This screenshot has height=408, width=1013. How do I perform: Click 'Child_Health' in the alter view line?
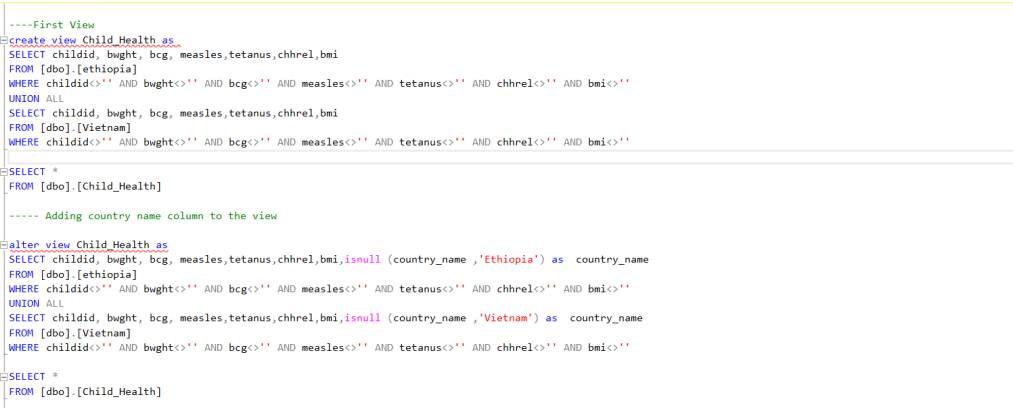tap(113, 245)
